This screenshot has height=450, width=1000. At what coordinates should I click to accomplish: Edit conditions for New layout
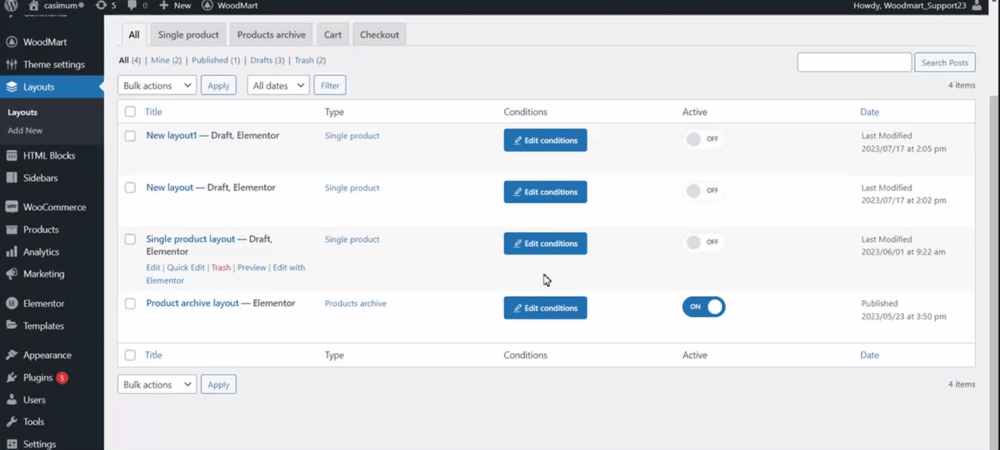[545, 192]
